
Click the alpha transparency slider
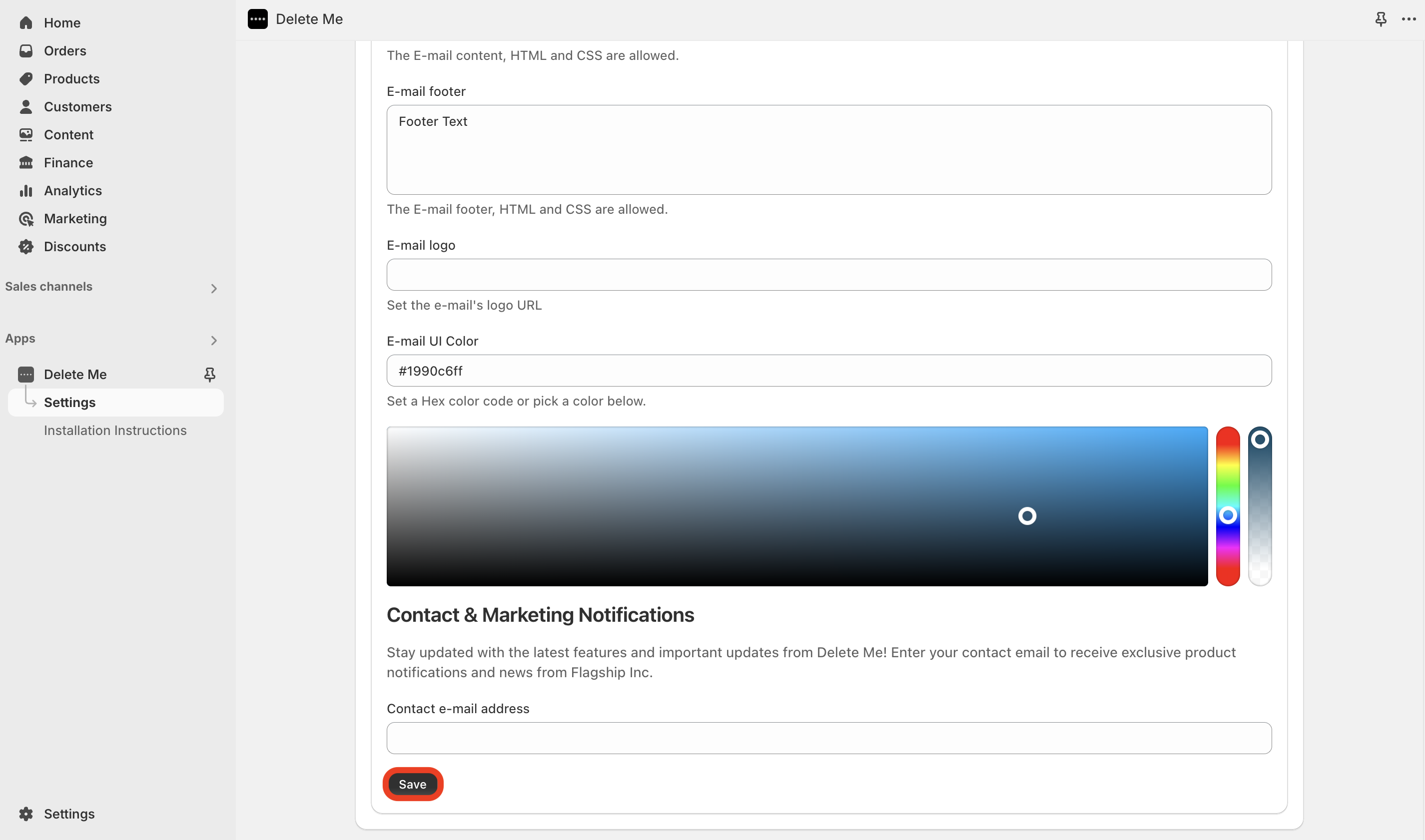1260,506
